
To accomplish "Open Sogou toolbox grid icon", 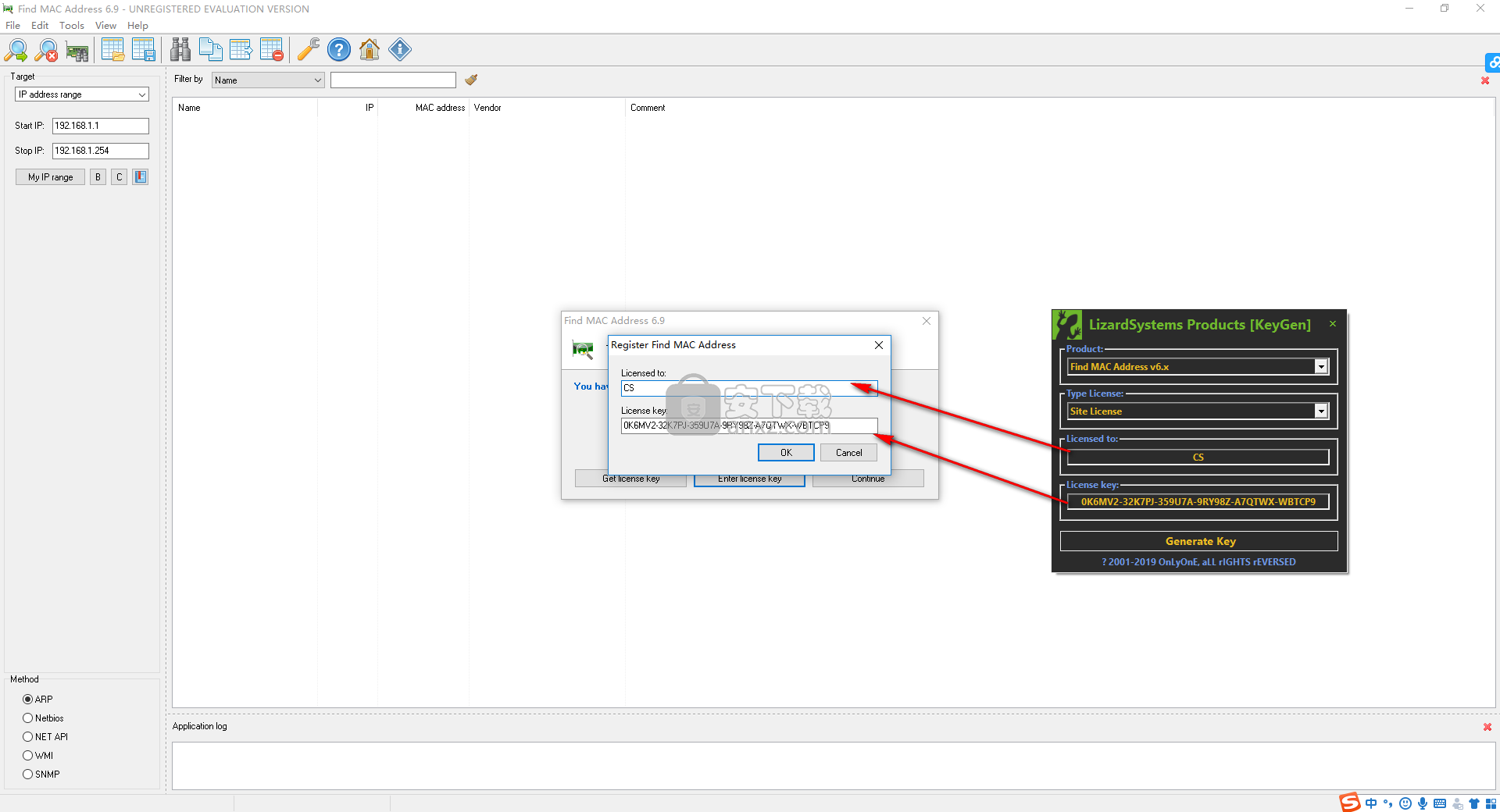I will pos(1491,803).
